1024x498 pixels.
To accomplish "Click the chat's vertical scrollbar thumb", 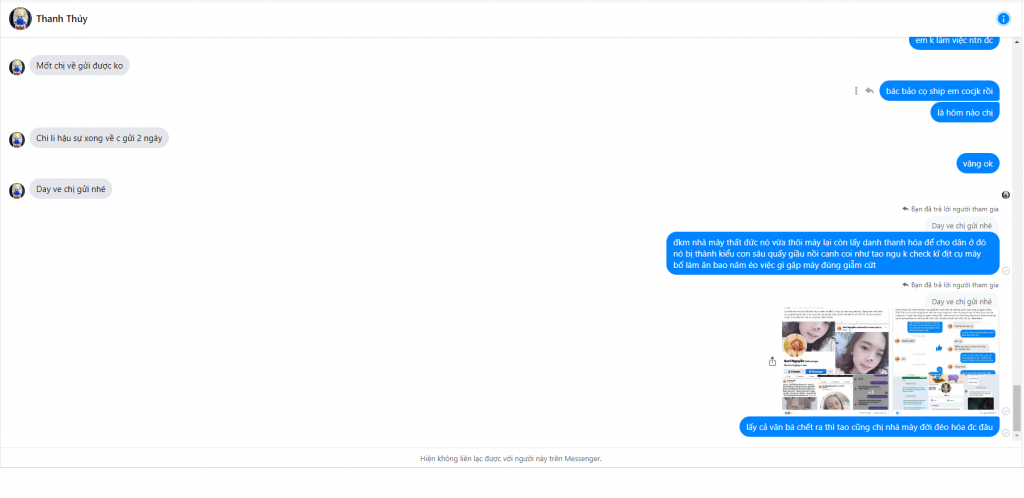I will coord(1016,407).
